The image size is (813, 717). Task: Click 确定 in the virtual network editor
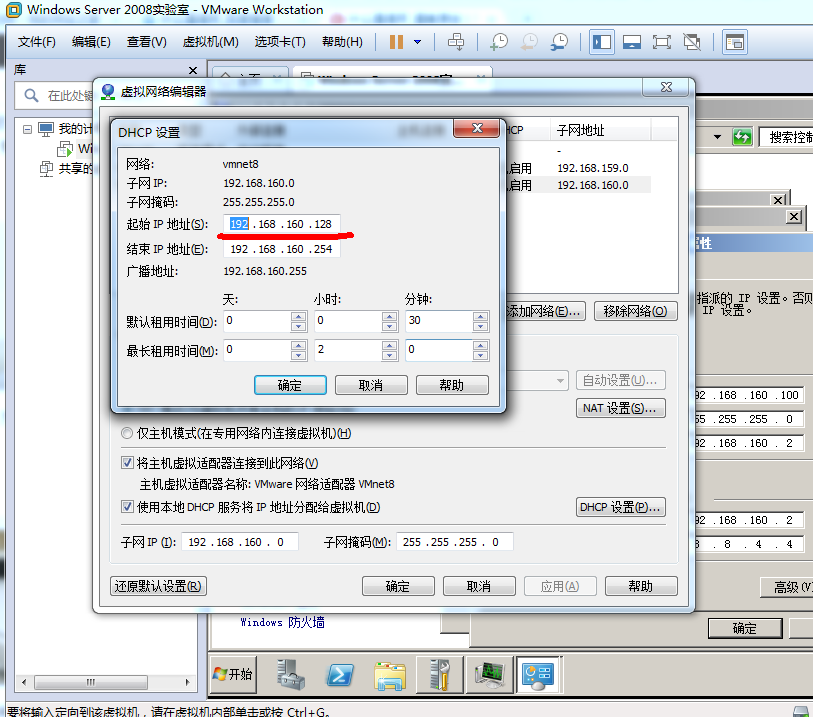click(398, 586)
